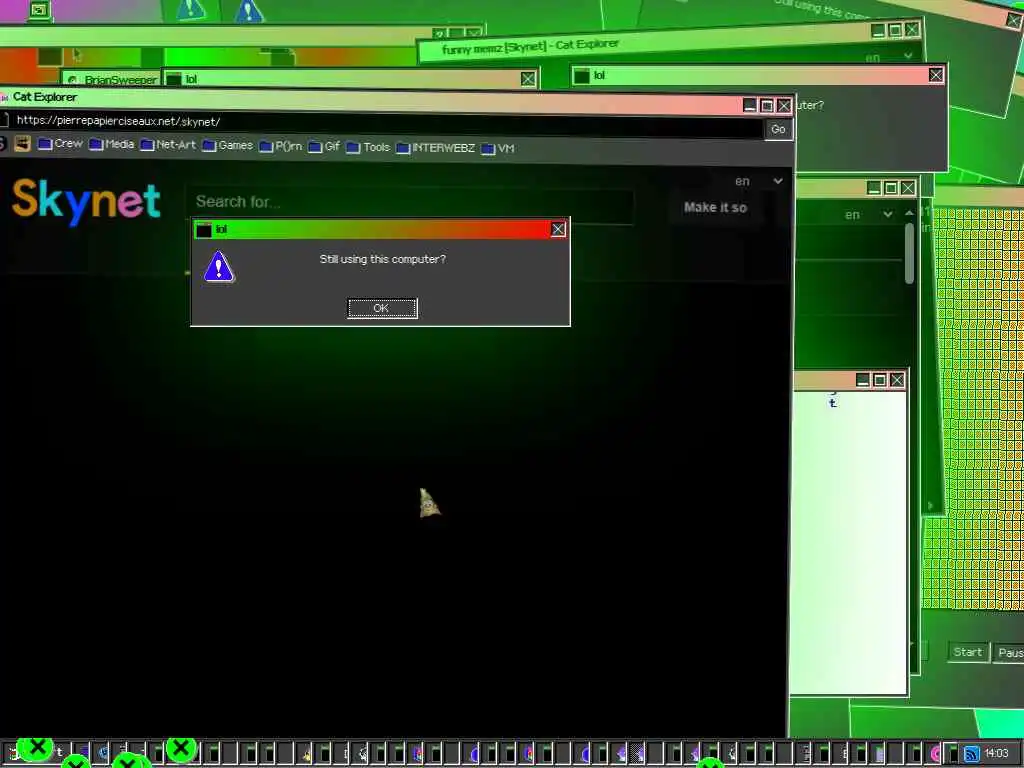Open the INTERWEBZ bookmark folder
The height and width of the screenshot is (768, 1024).
click(x=435, y=148)
